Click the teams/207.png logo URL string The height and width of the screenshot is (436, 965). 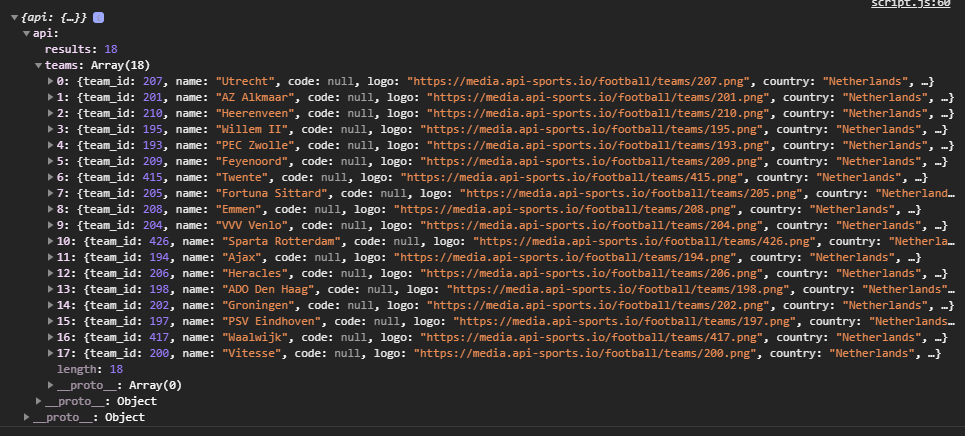point(579,81)
